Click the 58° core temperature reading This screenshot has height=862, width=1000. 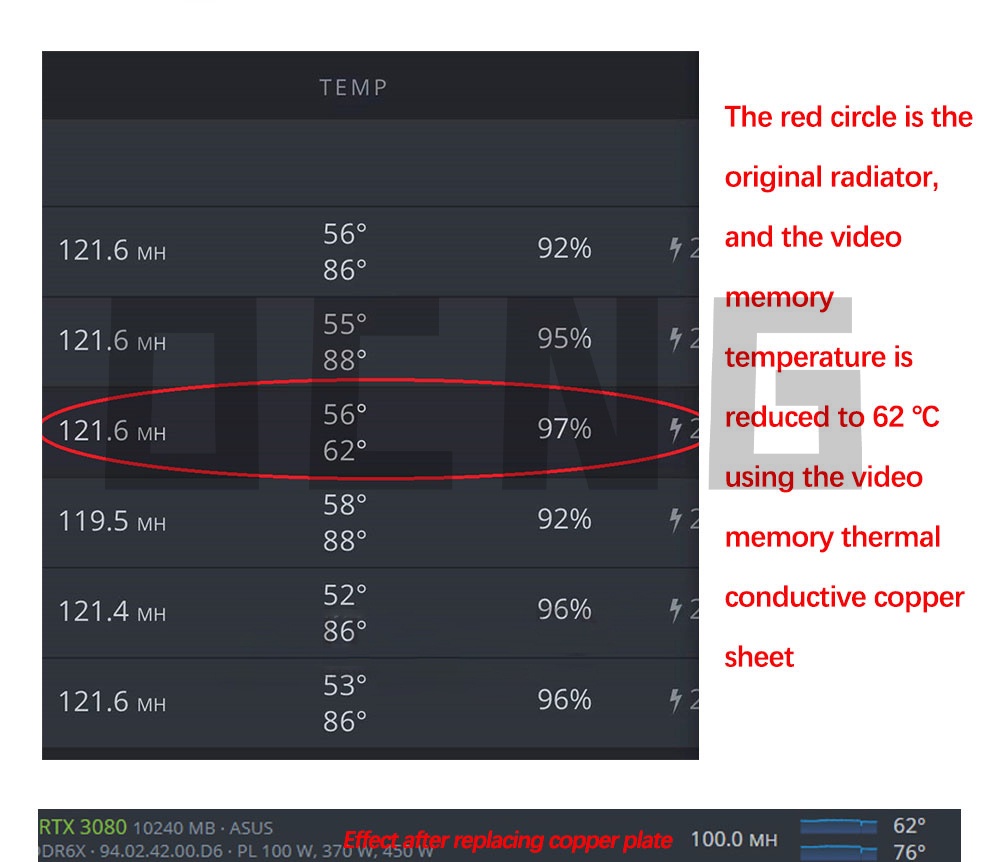pyautogui.click(x=345, y=505)
